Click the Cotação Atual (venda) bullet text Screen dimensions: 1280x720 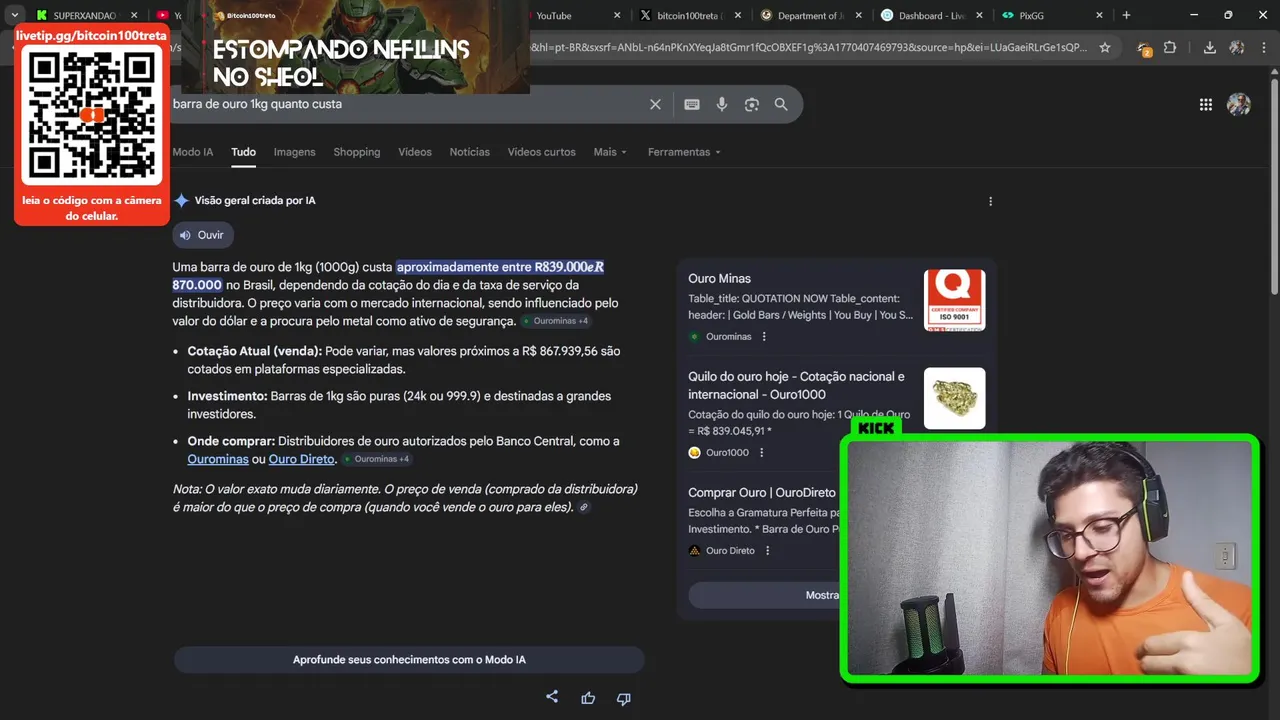[x=404, y=360]
